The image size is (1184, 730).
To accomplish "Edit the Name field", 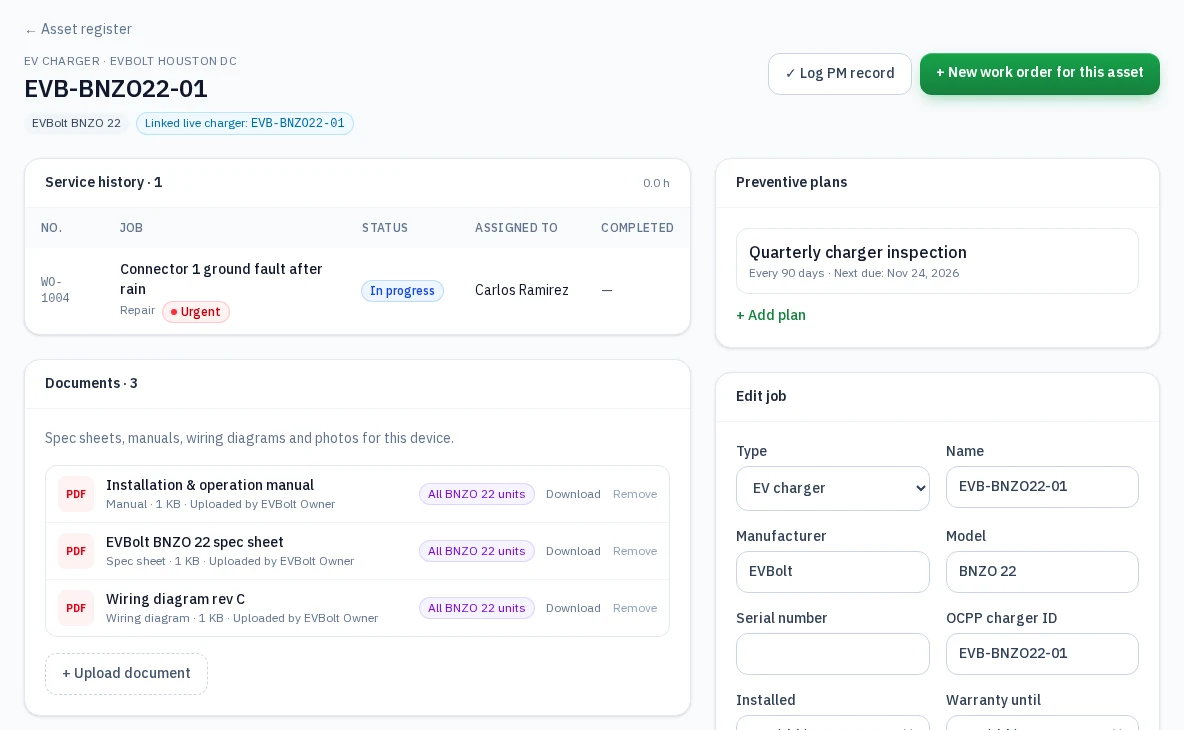I will coord(1042,487).
